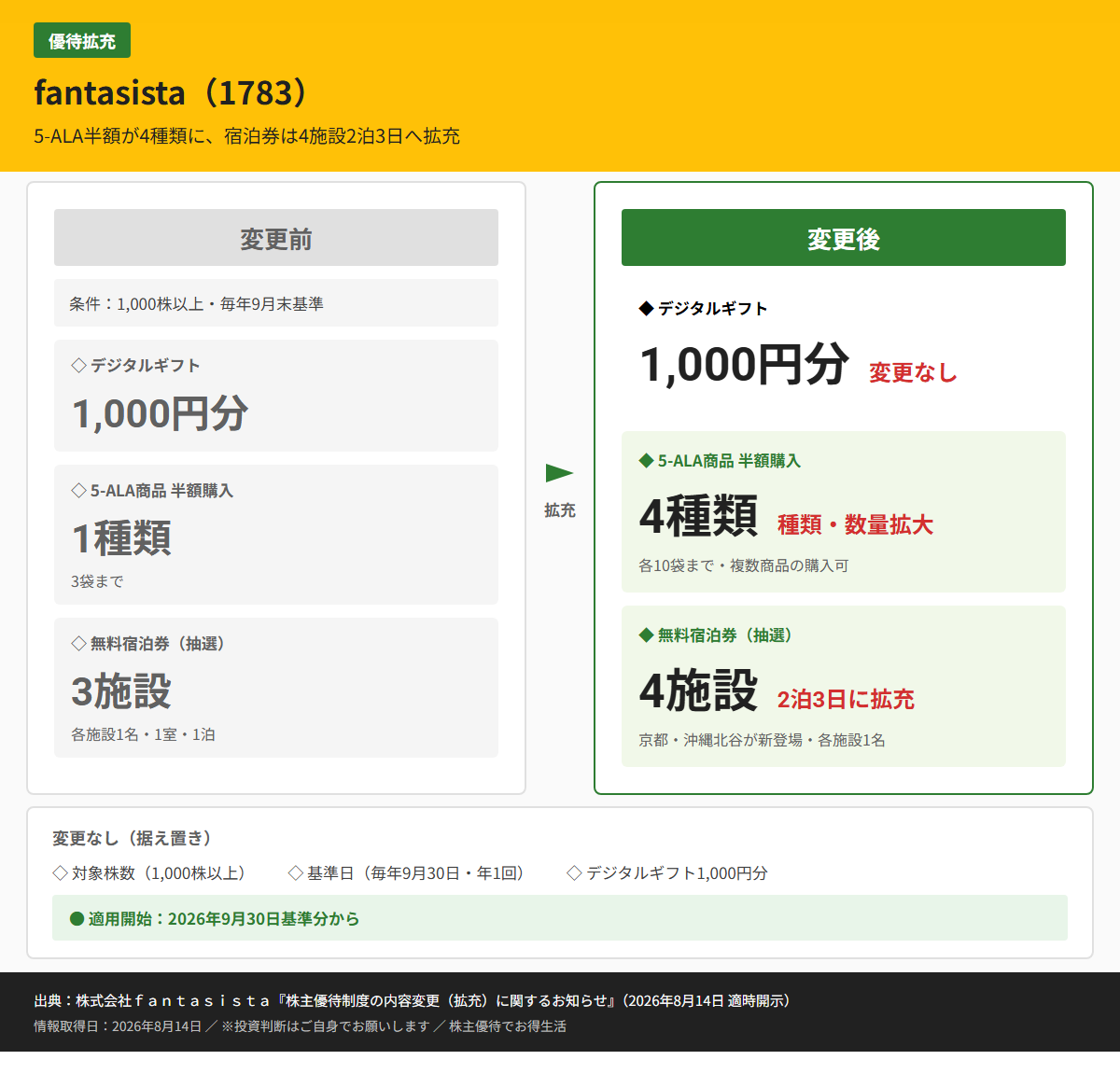Click the 3施設 value
The height and width of the screenshot is (1074, 1120).
click(x=121, y=691)
